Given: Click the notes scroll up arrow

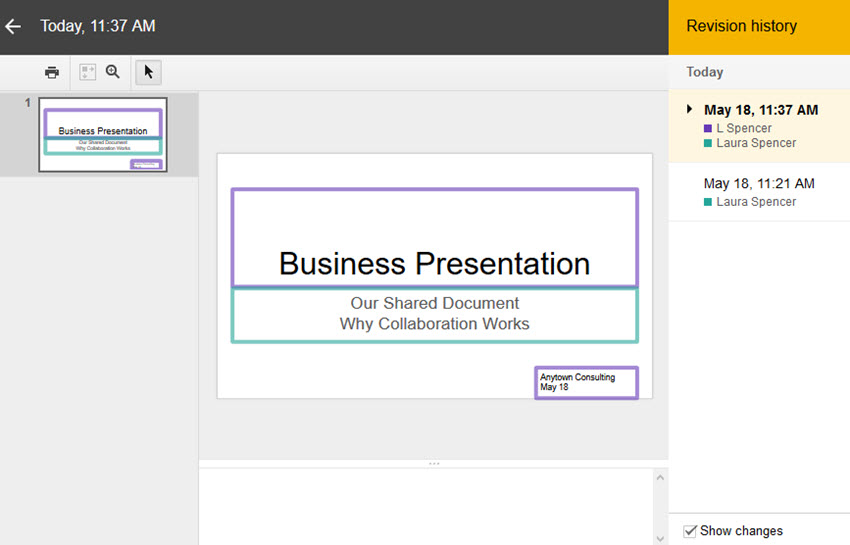Looking at the screenshot, I should click(x=660, y=478).
